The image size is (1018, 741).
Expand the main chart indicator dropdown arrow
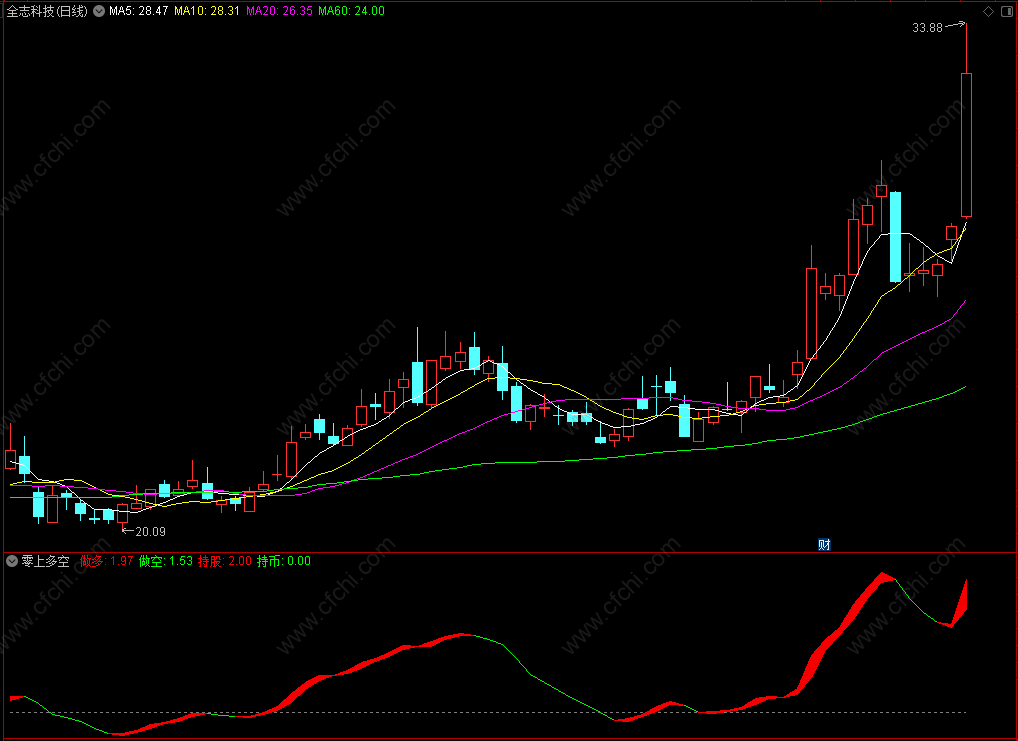tap(99, 11)
